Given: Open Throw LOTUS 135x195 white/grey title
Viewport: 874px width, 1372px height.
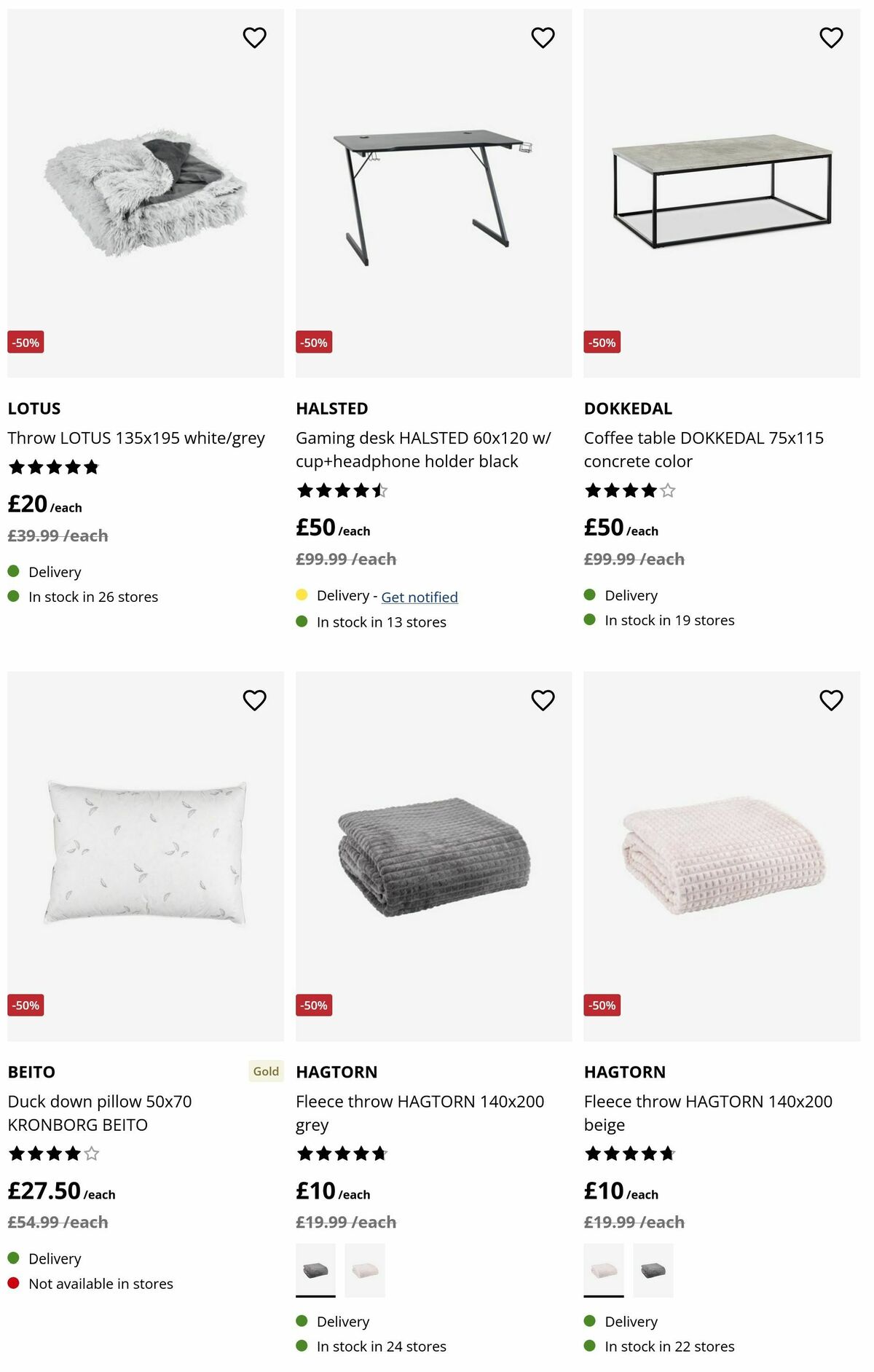Looking at the screenshot, I should (x=136, y=438).
